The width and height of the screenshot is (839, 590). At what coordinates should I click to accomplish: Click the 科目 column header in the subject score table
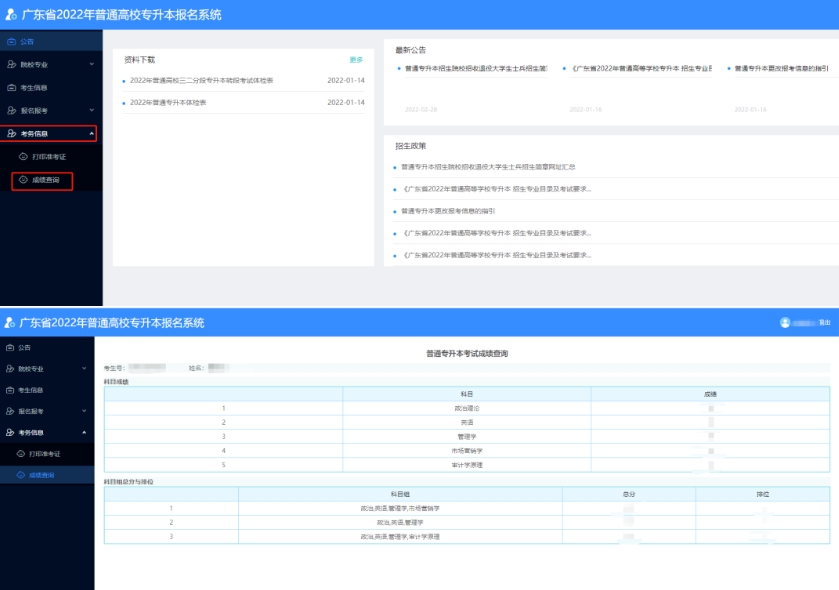point(467,394)
